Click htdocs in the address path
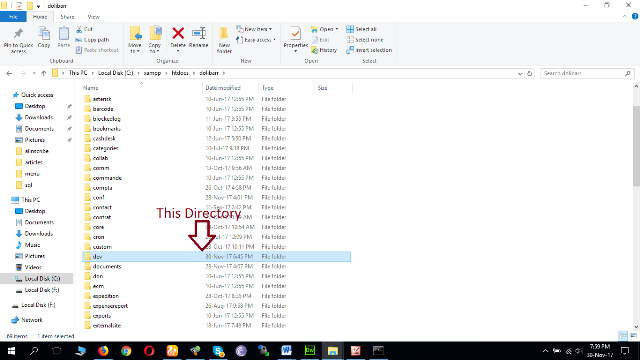Image resolution: width=640 pixels, height=360 pixels. click(x=180, y=73)
